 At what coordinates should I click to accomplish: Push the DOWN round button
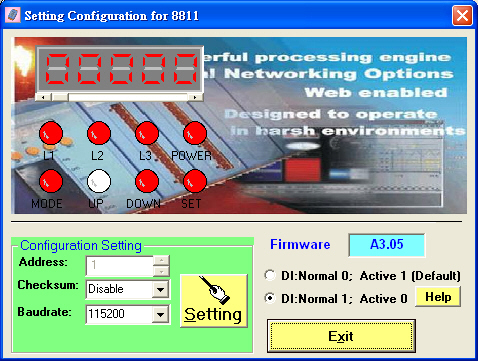pyautogui.click(x=147, y=181)
